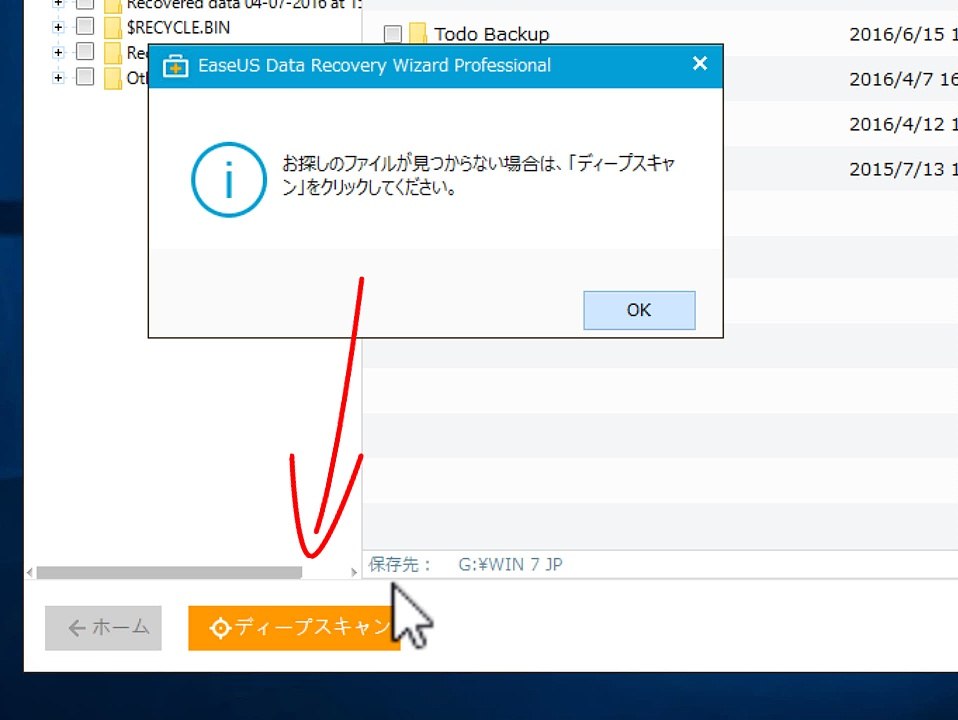
Task: Check the $RECYCLE.BIN folder checkbox
Action: (85, 26)
